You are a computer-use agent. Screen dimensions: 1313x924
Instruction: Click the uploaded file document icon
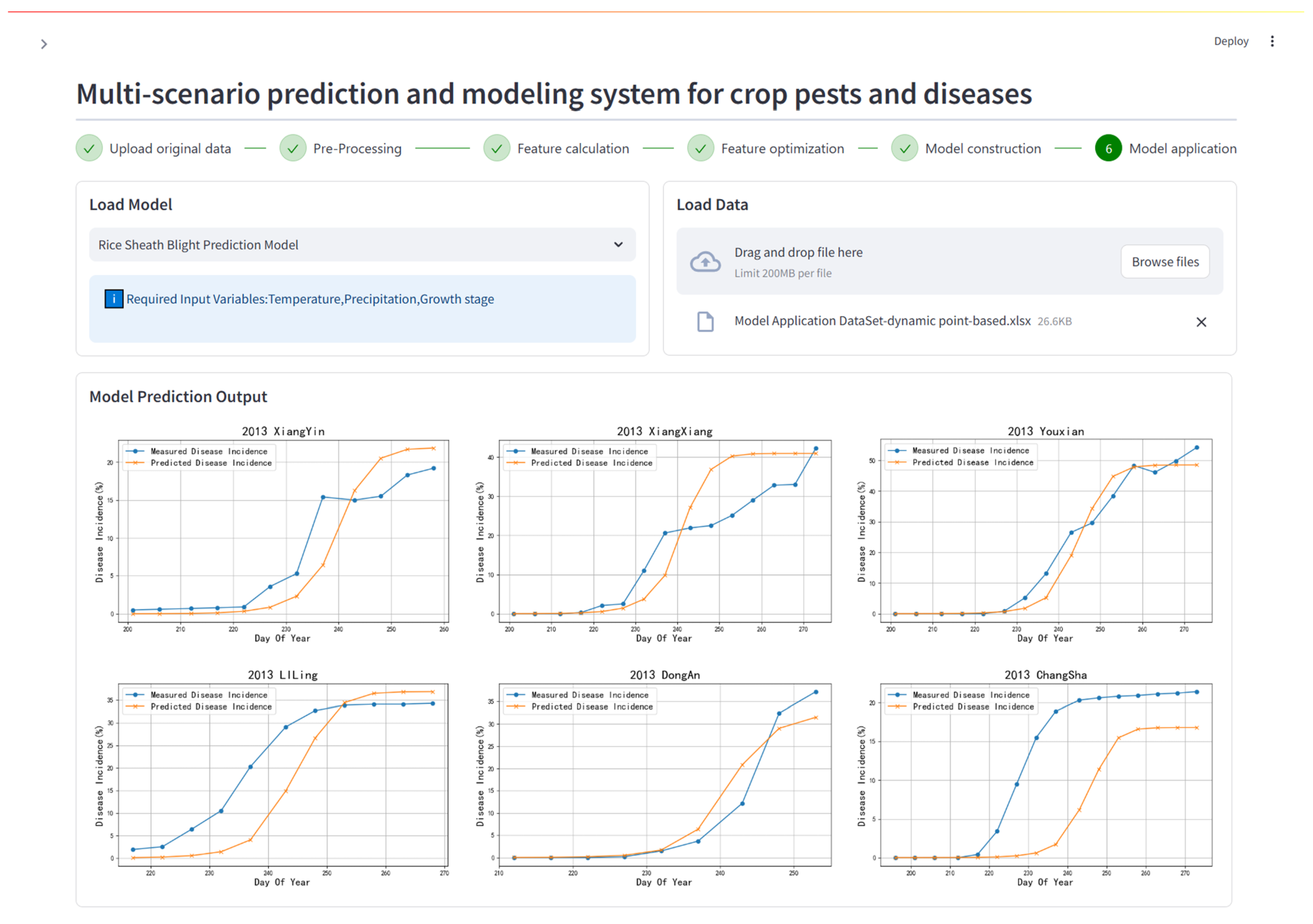pos(705,321)
